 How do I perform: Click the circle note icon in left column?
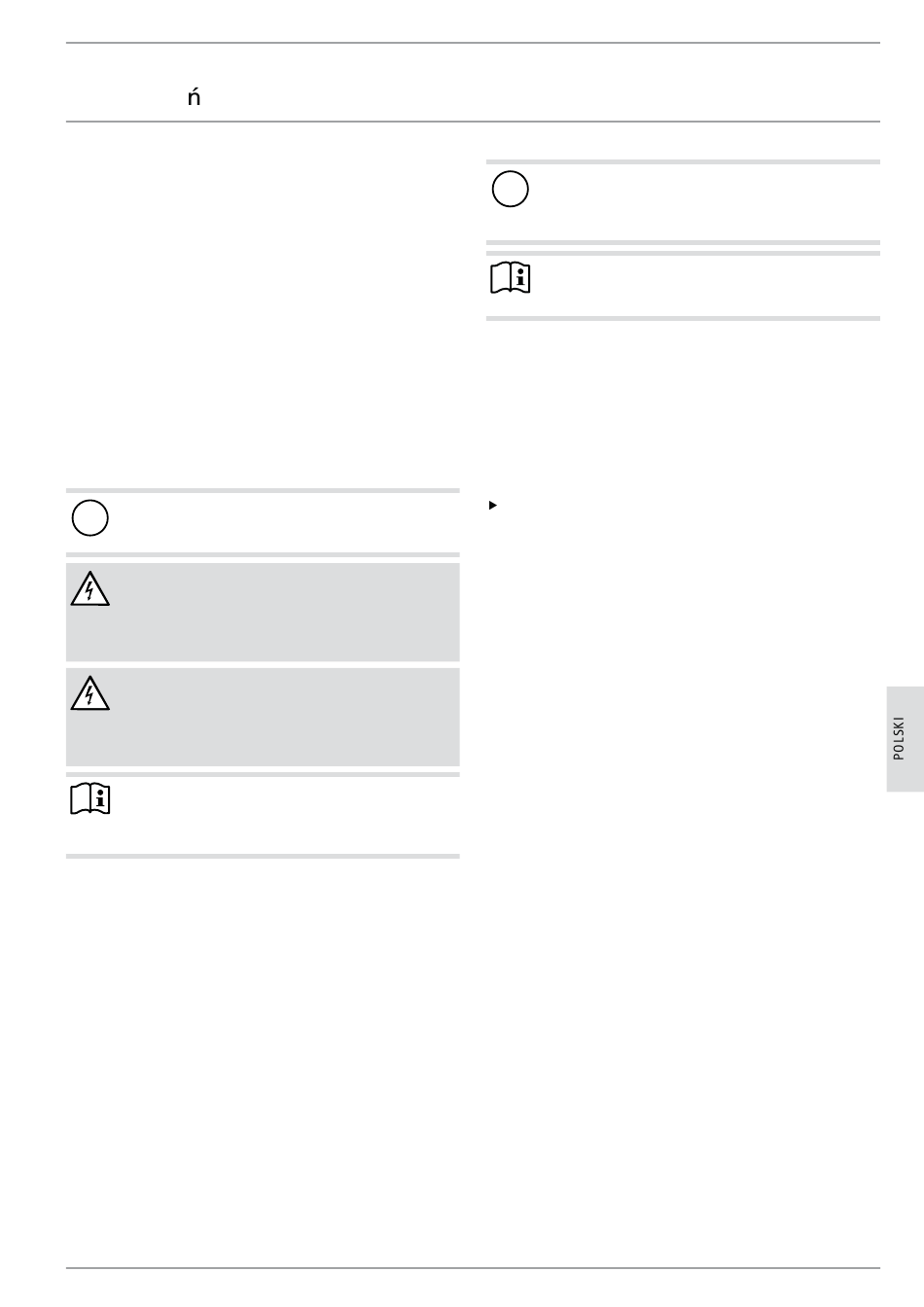click(89, 518)
